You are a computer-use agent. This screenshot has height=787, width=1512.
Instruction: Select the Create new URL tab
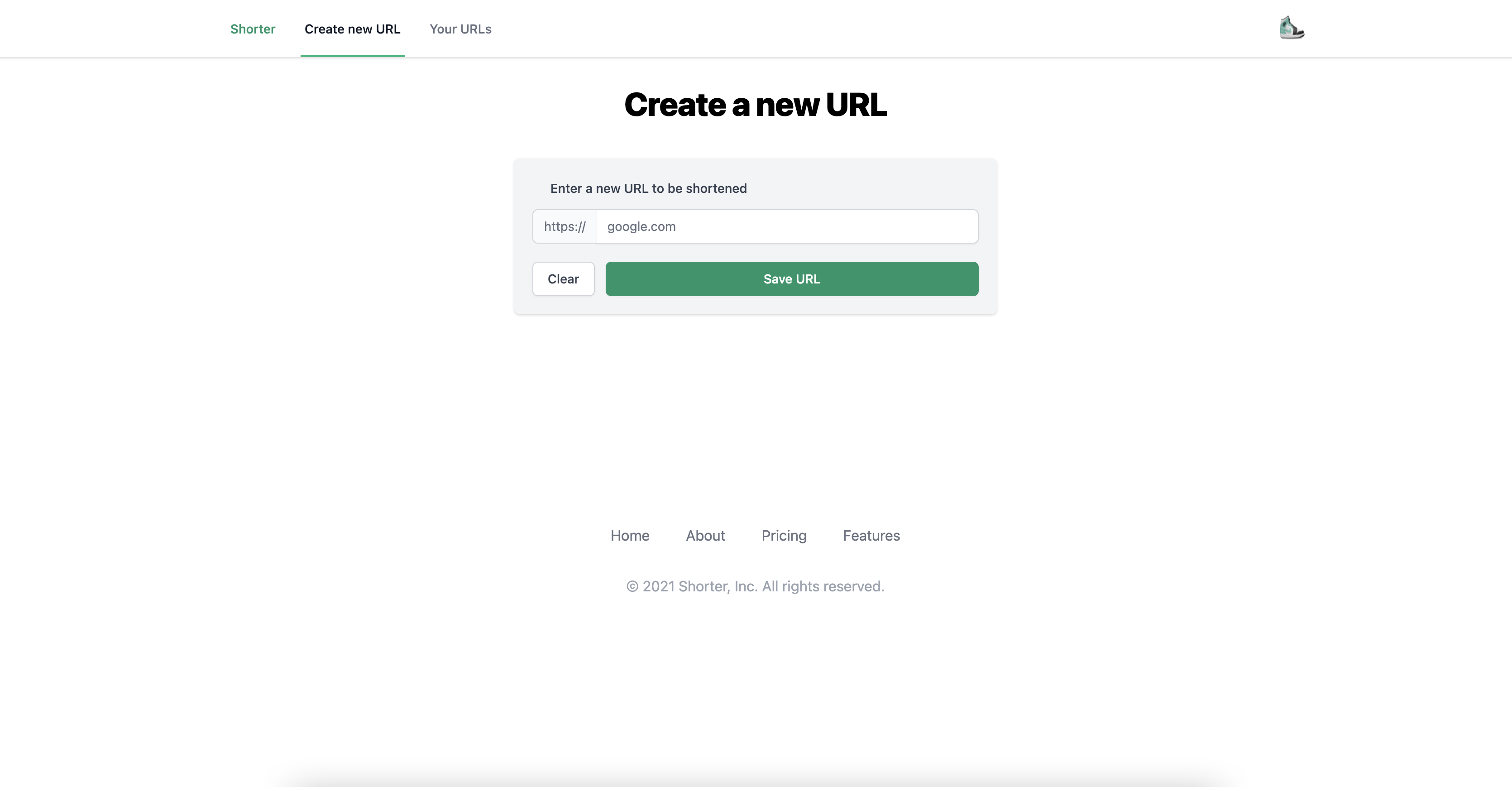[x=352, y=28]
